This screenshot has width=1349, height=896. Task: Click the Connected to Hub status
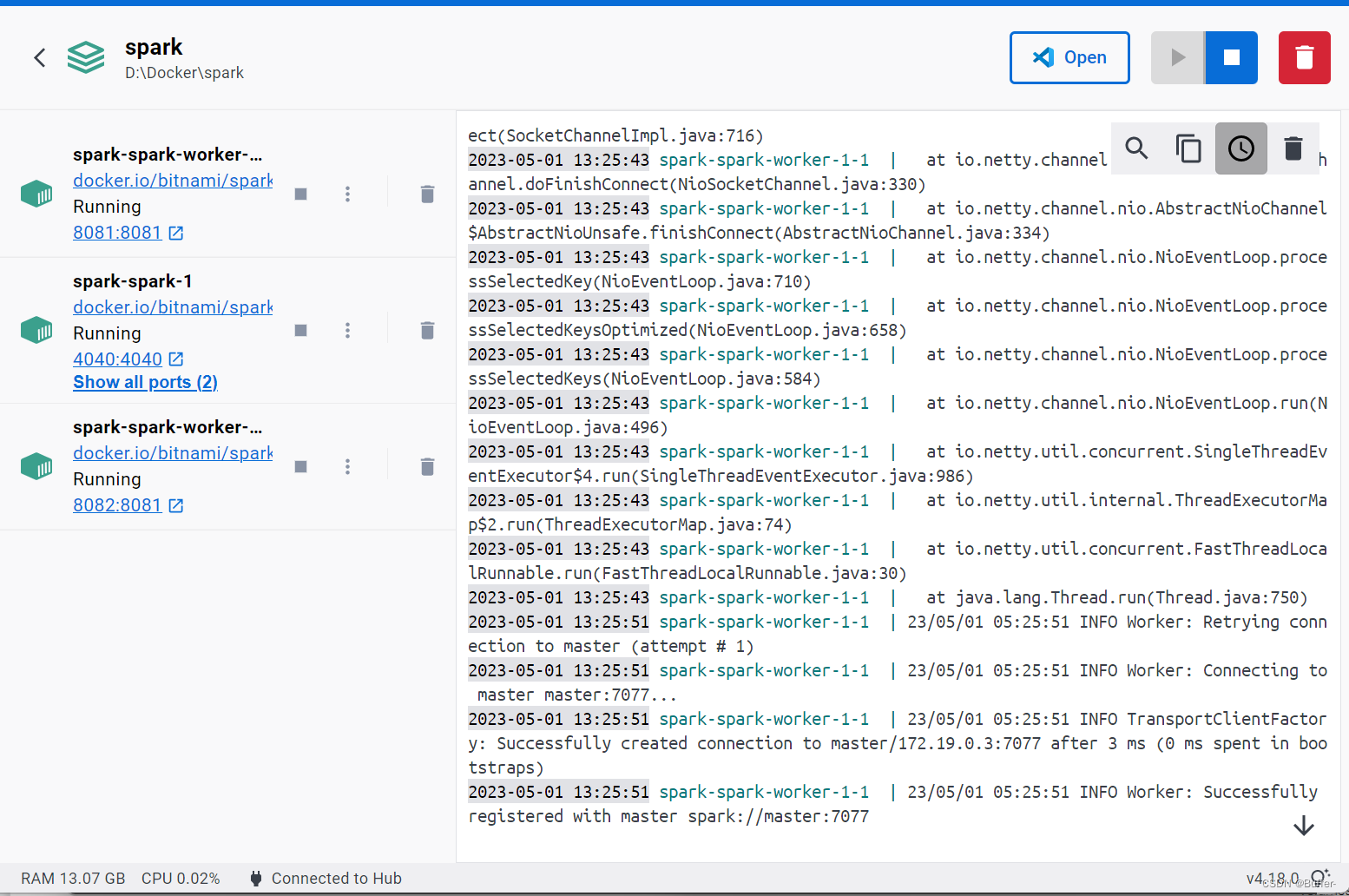(326, 879)
